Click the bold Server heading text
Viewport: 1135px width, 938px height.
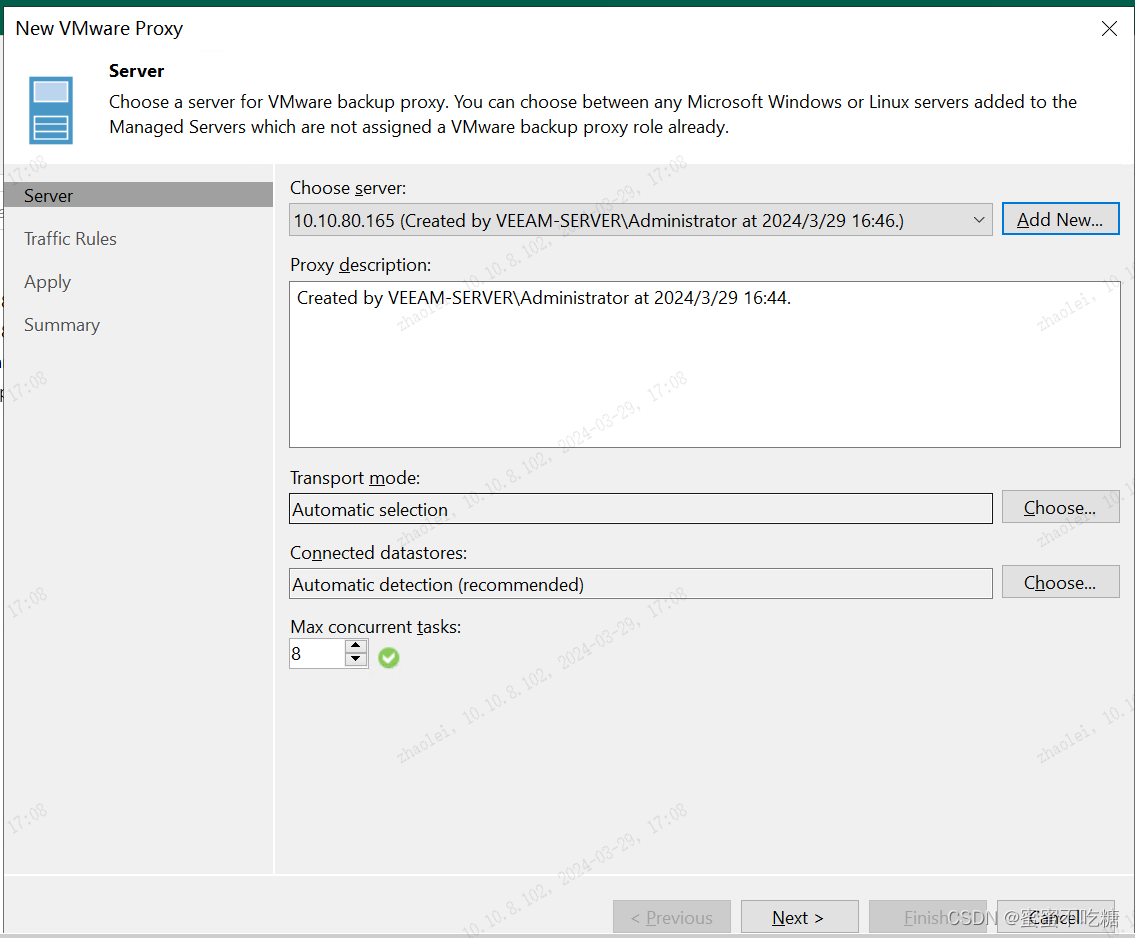(x=136, y=71)
